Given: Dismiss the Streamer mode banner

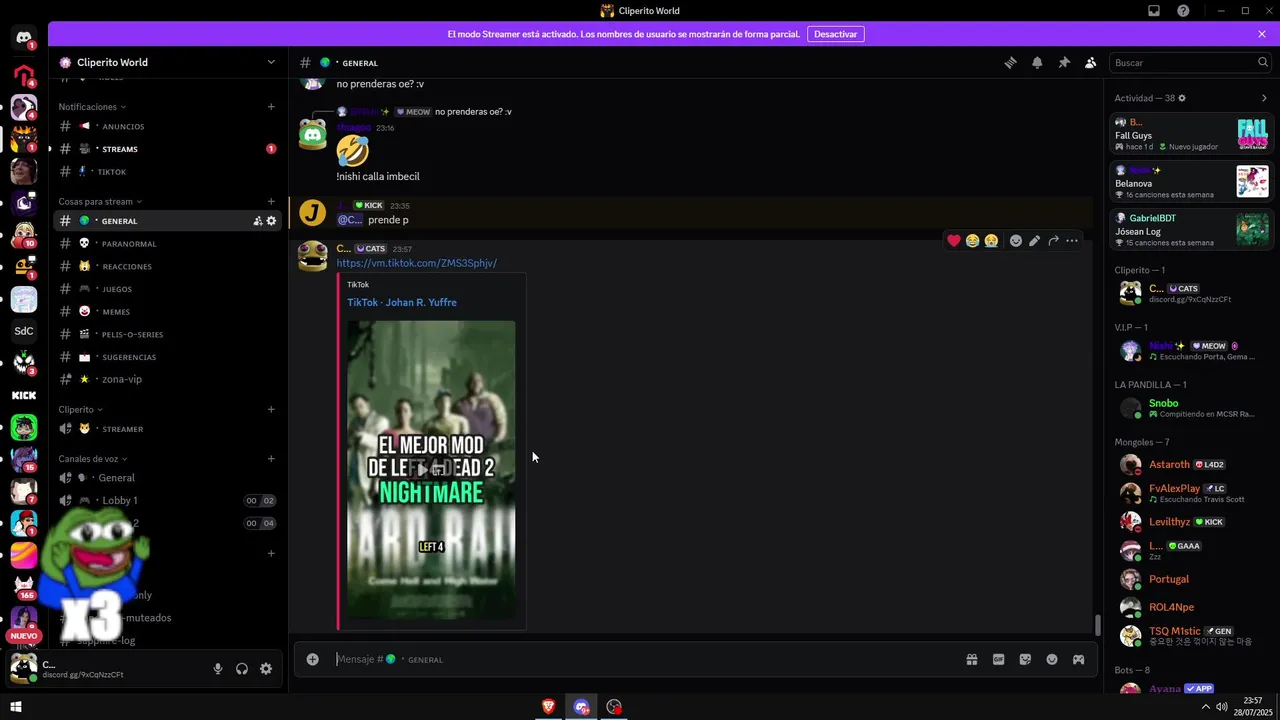Looking at the screenshot, I should click(x=1262, y=34).
